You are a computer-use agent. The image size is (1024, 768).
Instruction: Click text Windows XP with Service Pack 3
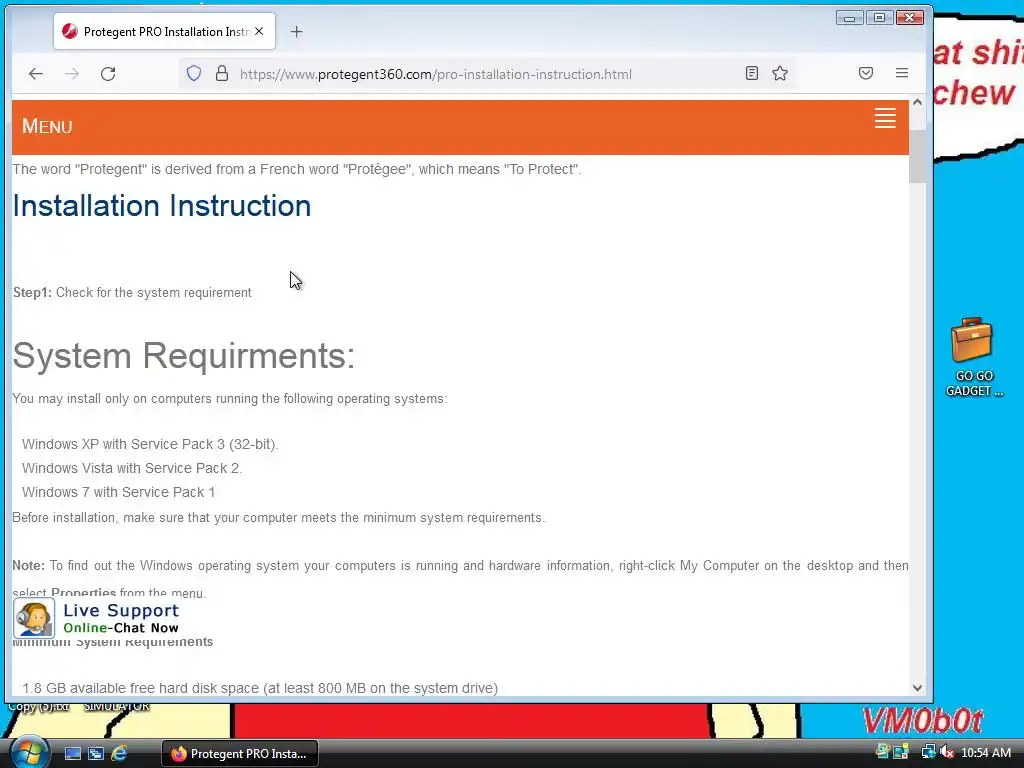pyautogui.click(x=150, y=444)
